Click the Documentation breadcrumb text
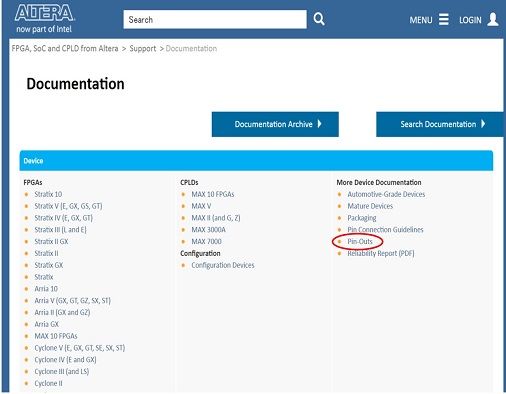This screenshot has height=394, width=506. click(x=191, y=48)
